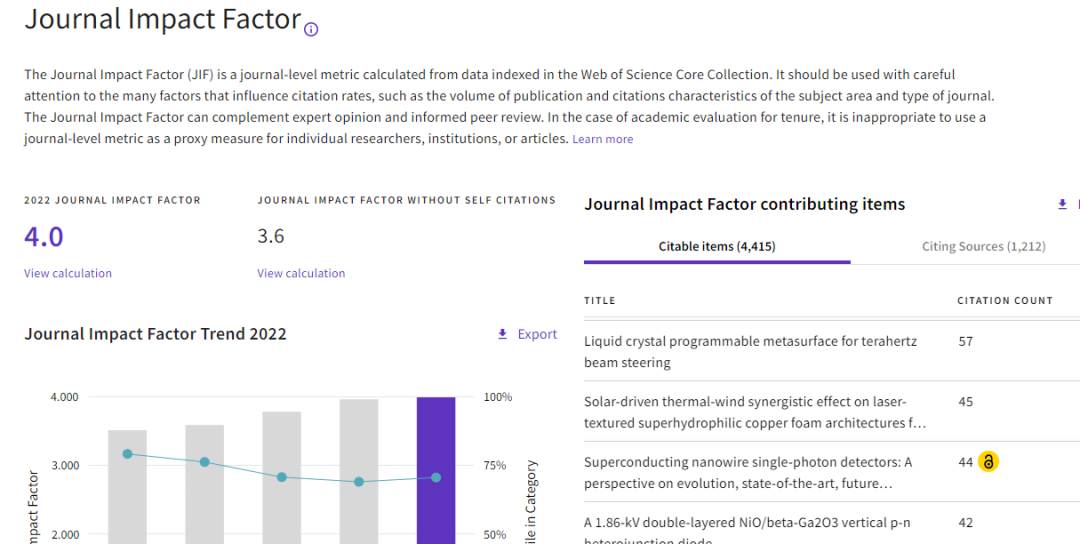This screenshot has height=544, width=1080.
Task: Click the first teal percentile data point
Action: (x=127, y=454)
